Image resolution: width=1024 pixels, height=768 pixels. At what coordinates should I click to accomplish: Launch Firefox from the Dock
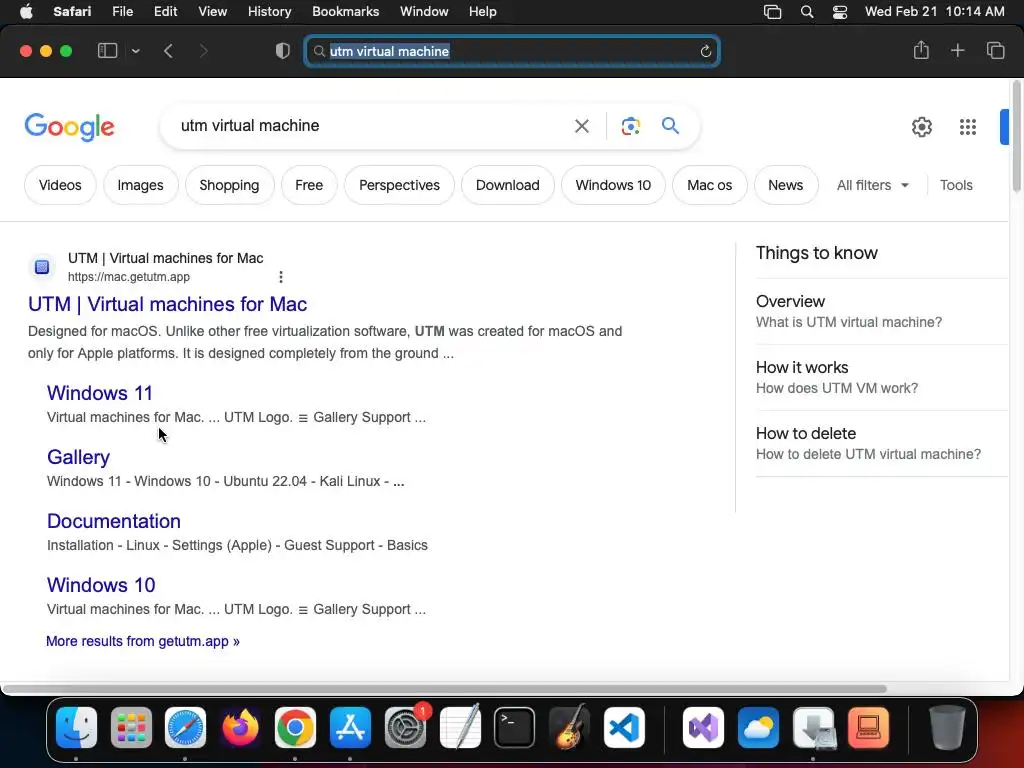click(x=240, y=728)
